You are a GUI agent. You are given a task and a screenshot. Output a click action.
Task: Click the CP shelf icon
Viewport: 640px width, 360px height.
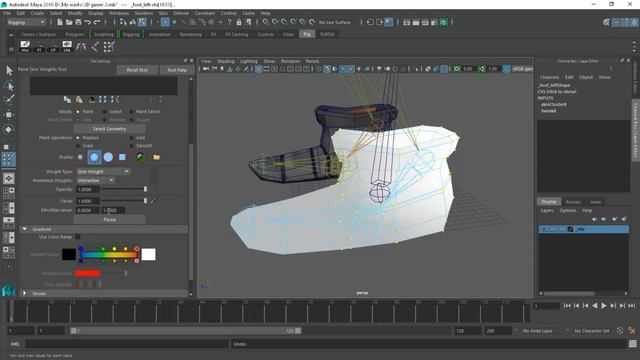[53, 47]
